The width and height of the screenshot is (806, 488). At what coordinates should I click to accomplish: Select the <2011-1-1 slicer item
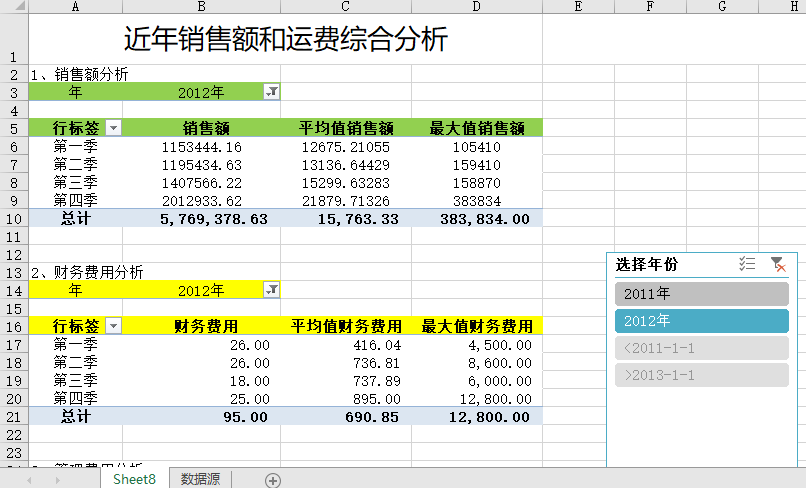point(702,348)
